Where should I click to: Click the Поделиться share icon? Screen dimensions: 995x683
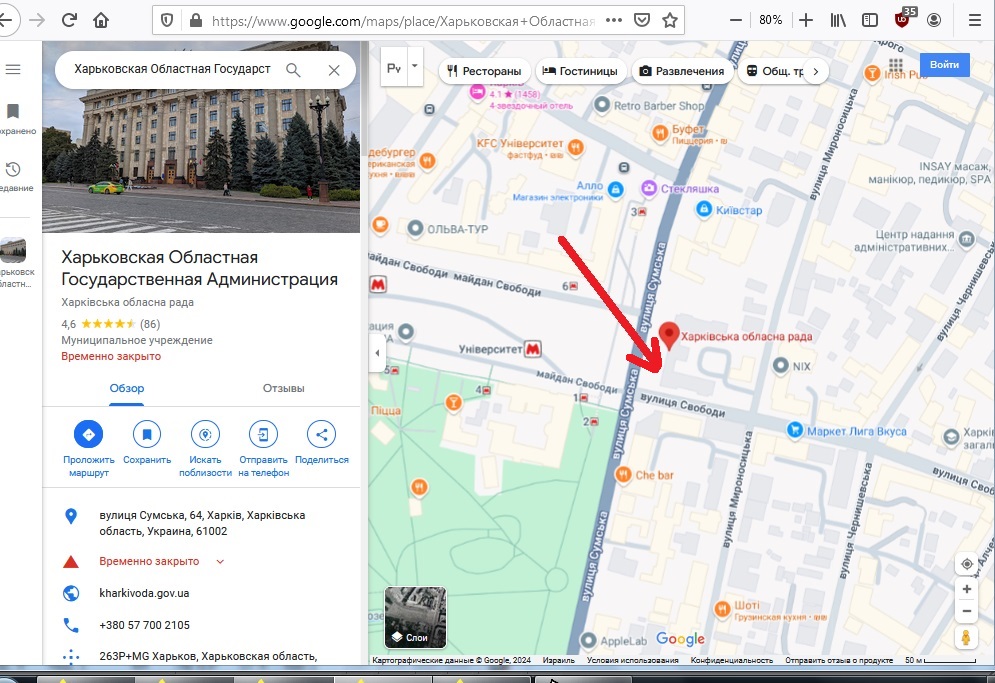[x=321, y=434]
